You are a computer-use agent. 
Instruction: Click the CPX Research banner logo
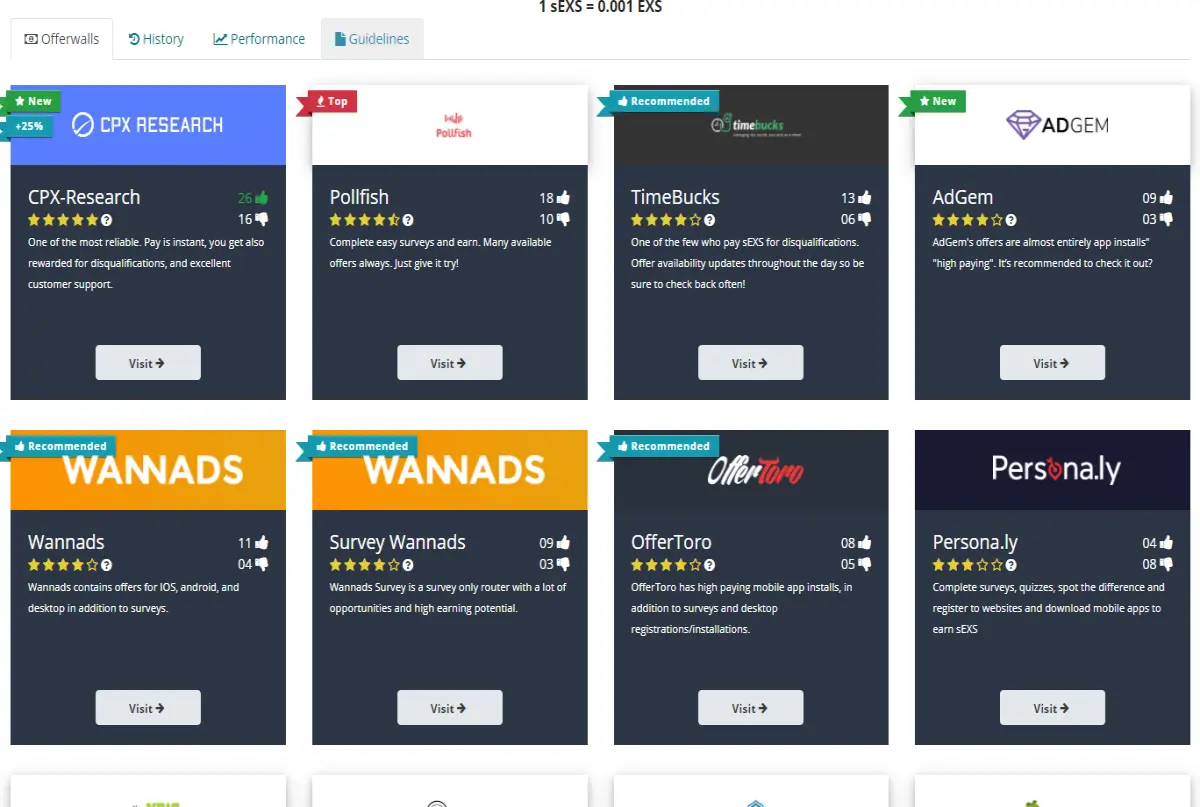pos(148,125)
